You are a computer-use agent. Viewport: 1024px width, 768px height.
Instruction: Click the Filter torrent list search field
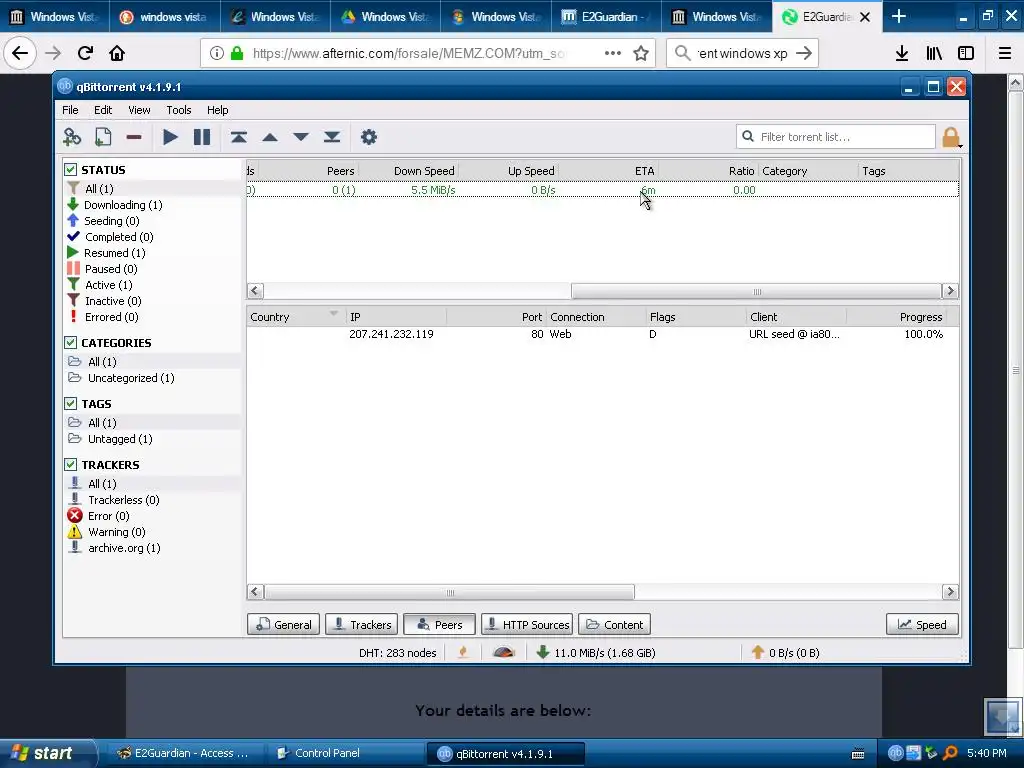[x=836, y=137]
